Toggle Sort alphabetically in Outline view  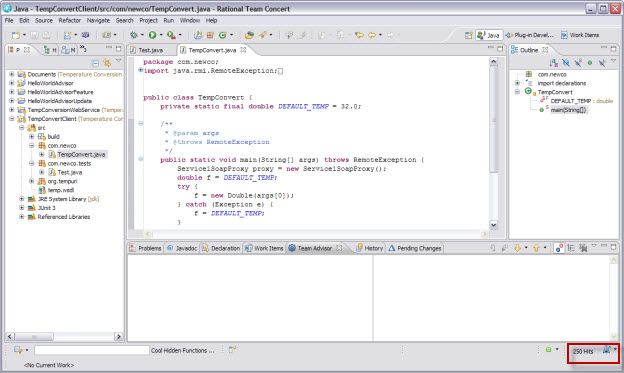click(554, 62)
